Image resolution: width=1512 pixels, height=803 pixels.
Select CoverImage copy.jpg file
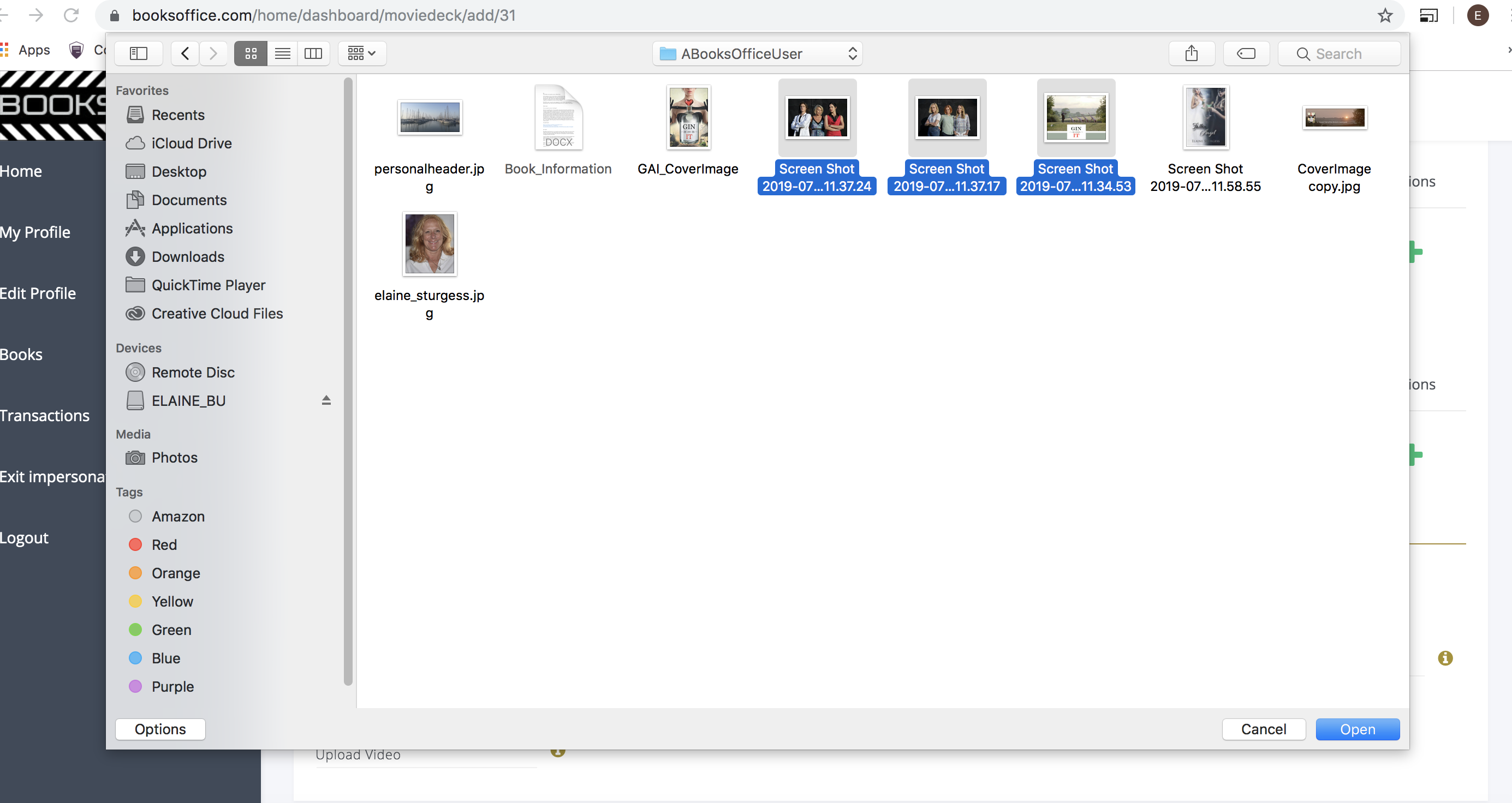click(x=1334, y=118)
